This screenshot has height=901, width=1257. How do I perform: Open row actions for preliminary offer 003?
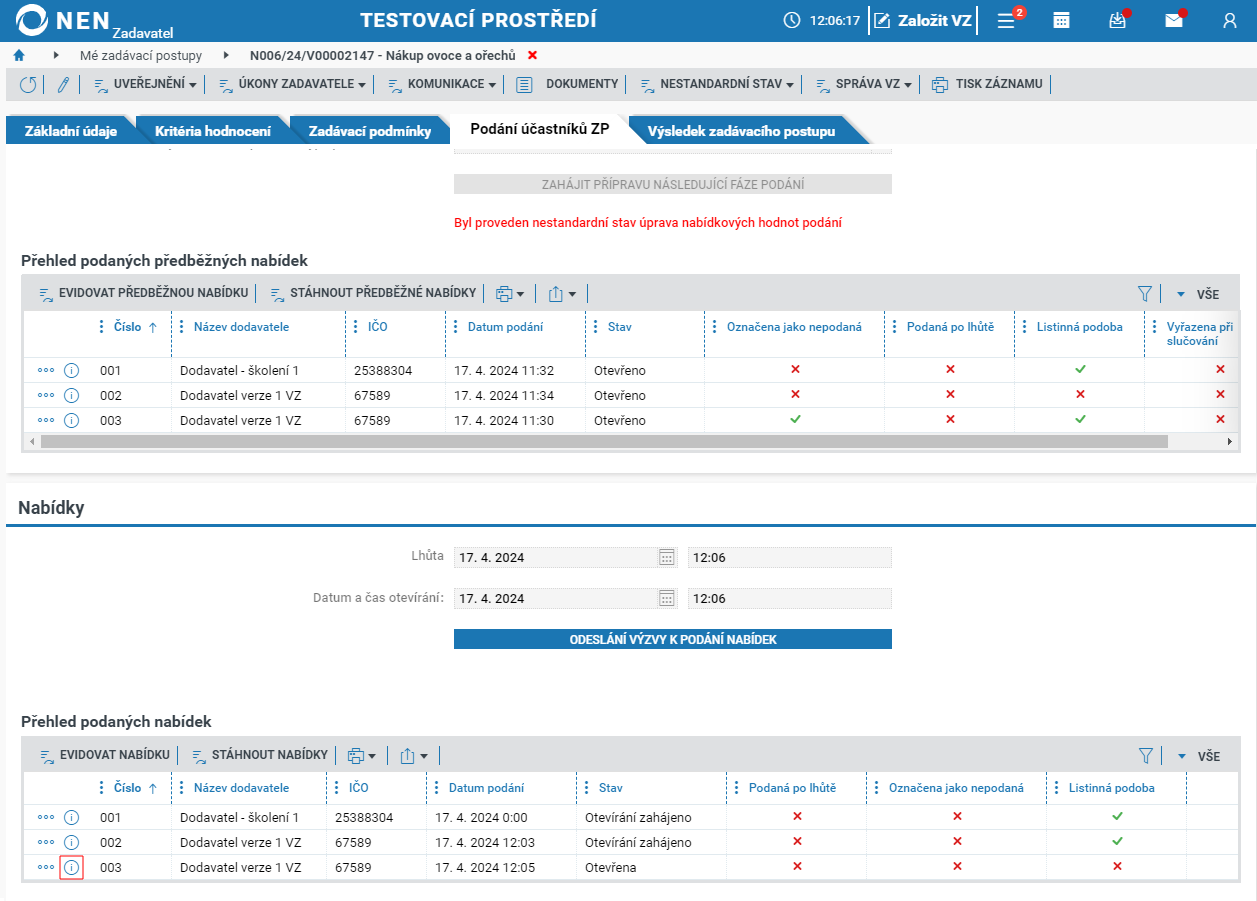[46, 421]
